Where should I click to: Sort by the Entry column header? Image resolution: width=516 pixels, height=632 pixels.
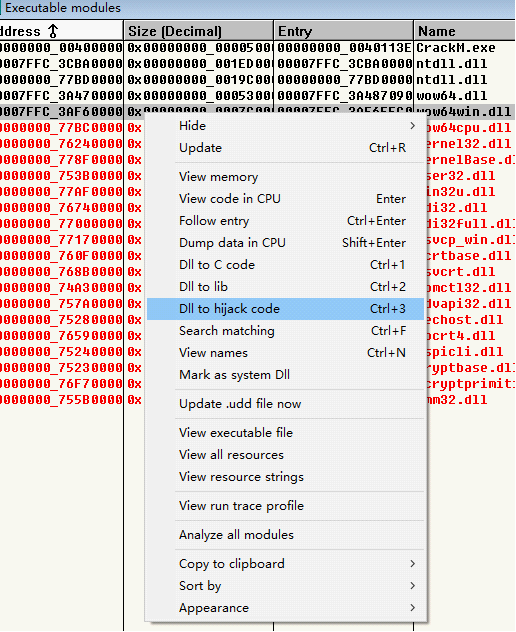point(344,31)
